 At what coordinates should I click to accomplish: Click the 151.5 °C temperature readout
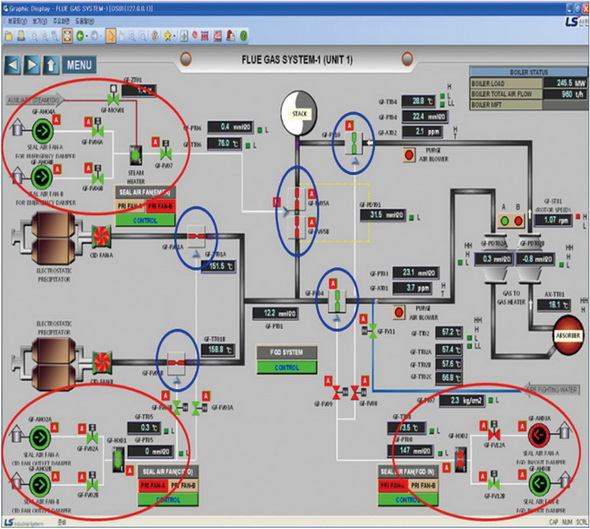(x=219, y=266)
